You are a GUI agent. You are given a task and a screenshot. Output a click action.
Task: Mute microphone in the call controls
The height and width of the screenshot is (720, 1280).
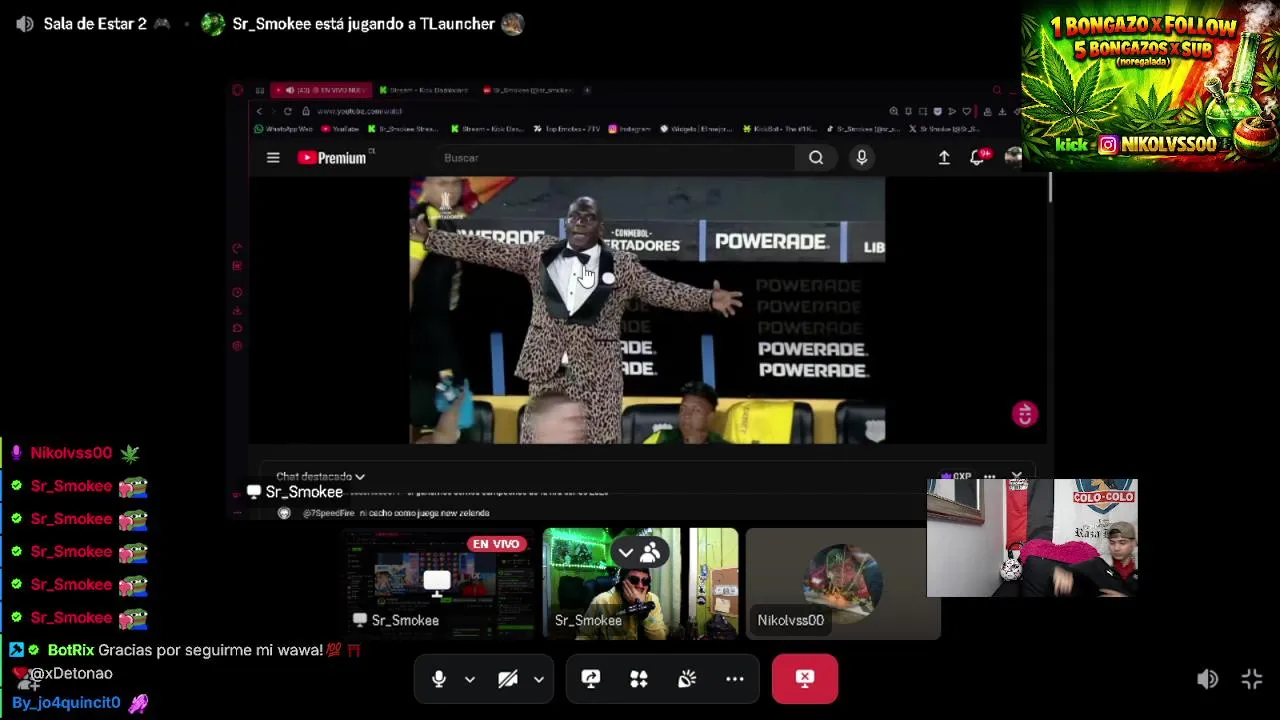[x=438, y=679]
